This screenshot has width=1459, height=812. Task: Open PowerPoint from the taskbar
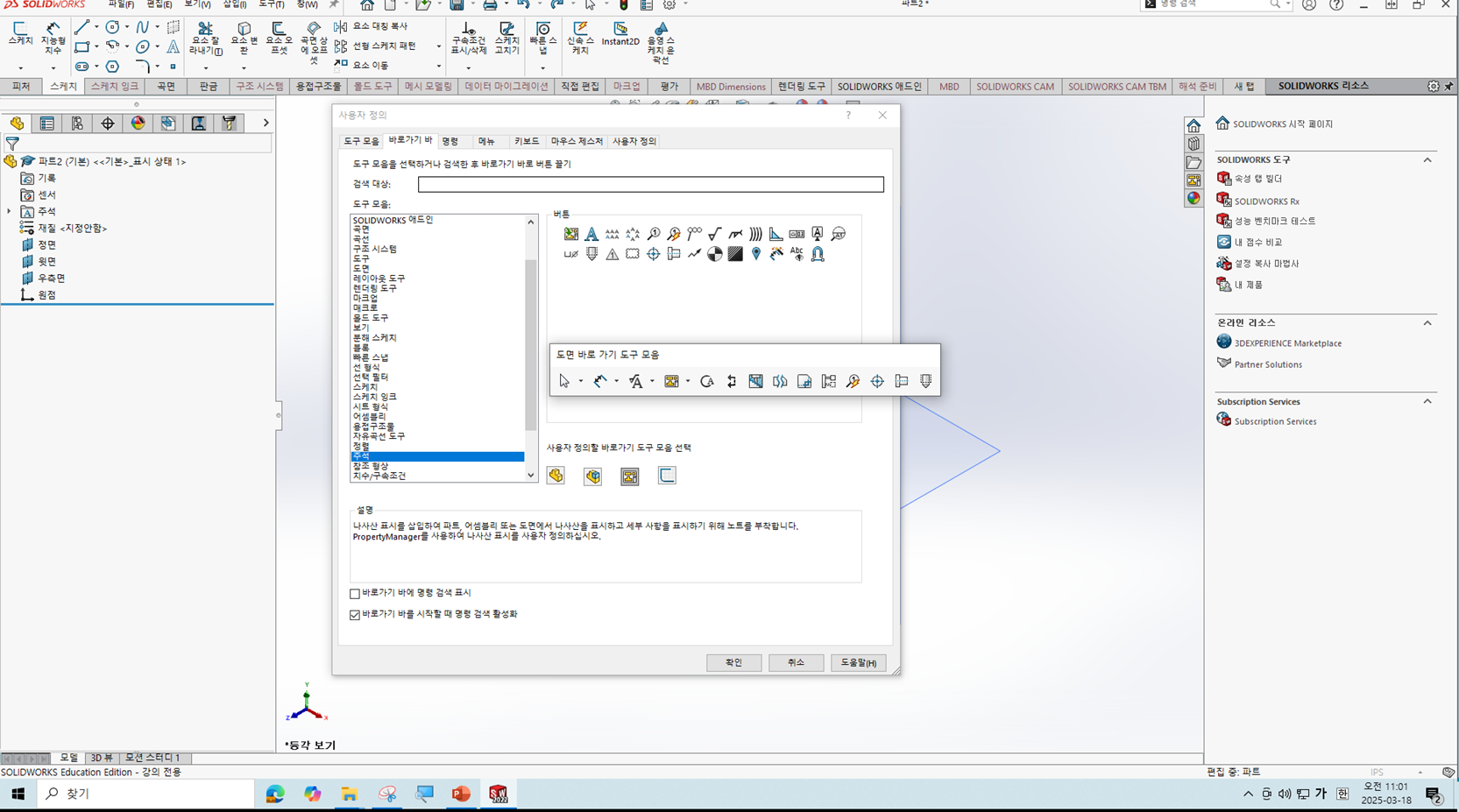pos(461,794)
